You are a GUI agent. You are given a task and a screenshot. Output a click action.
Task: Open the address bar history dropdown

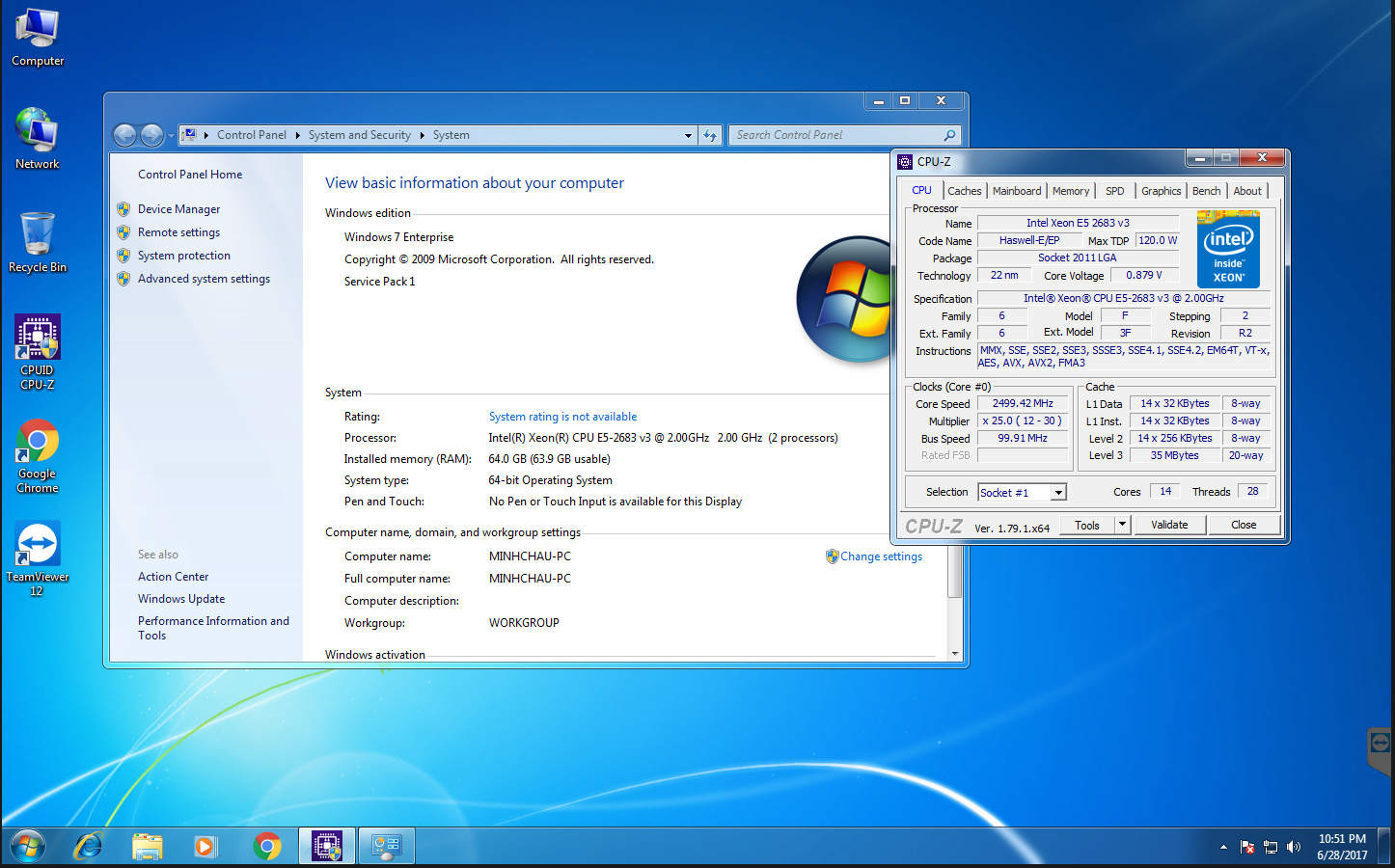pyautogui.click(x=688, y=135)
